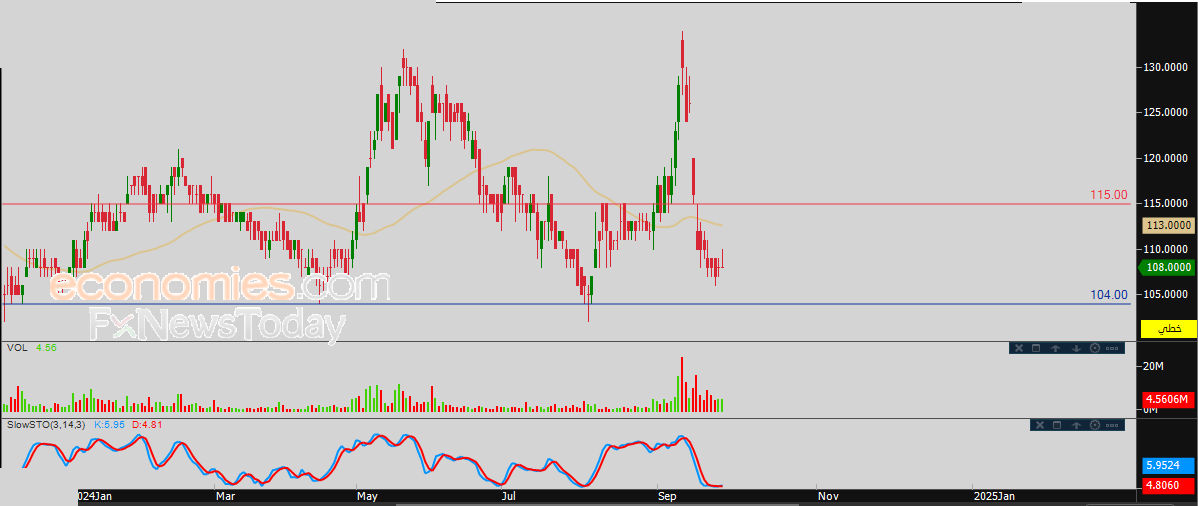This screenshot has width=1198, height=506.
Task: Click the SlowSTO(3,14,3) indicator title
Action: [x=47, y=423]
